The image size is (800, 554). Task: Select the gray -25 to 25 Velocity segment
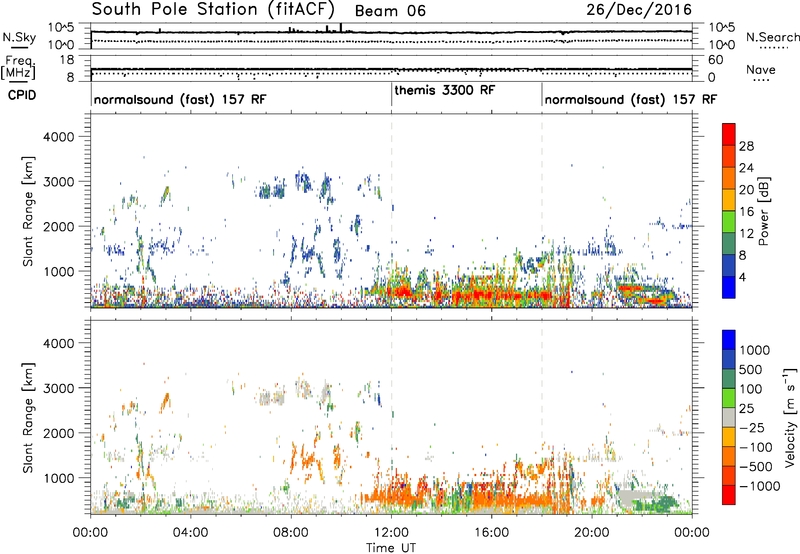(729, 418)
